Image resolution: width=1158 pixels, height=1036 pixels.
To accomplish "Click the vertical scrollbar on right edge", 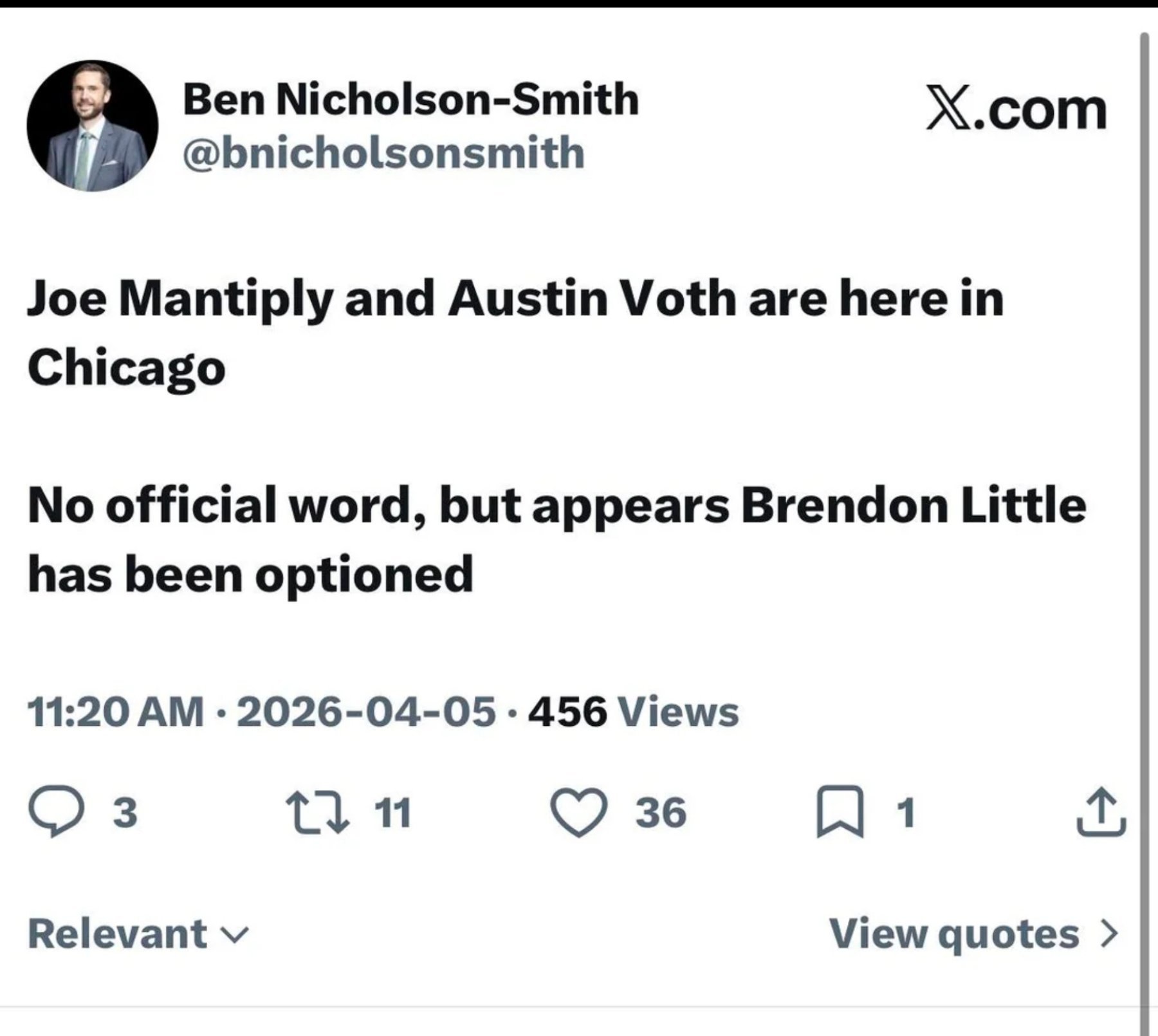I will pyautogui.click(x=1144, y=515).
